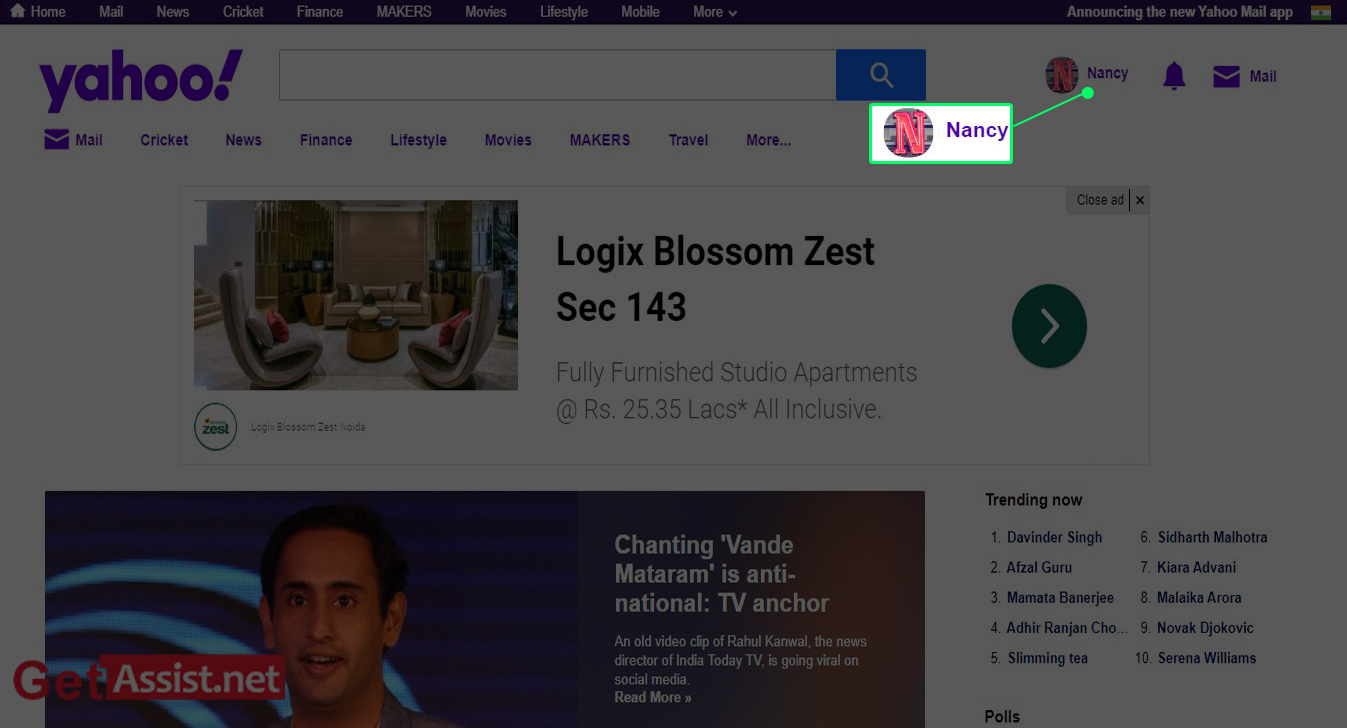
Task: Open MAKERS in the top bar
Action: click(404, 12)
